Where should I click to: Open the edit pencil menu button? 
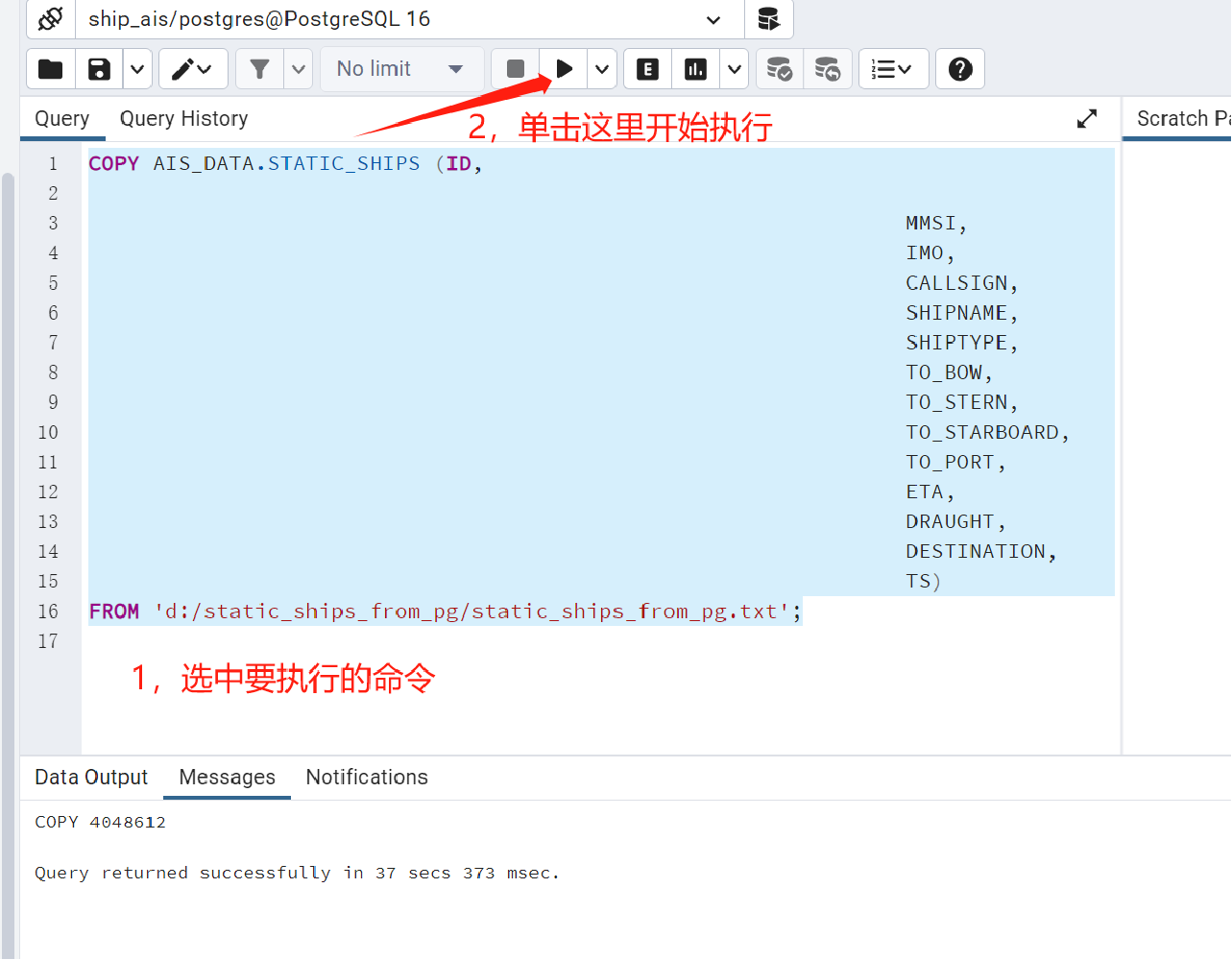[193, 69]
